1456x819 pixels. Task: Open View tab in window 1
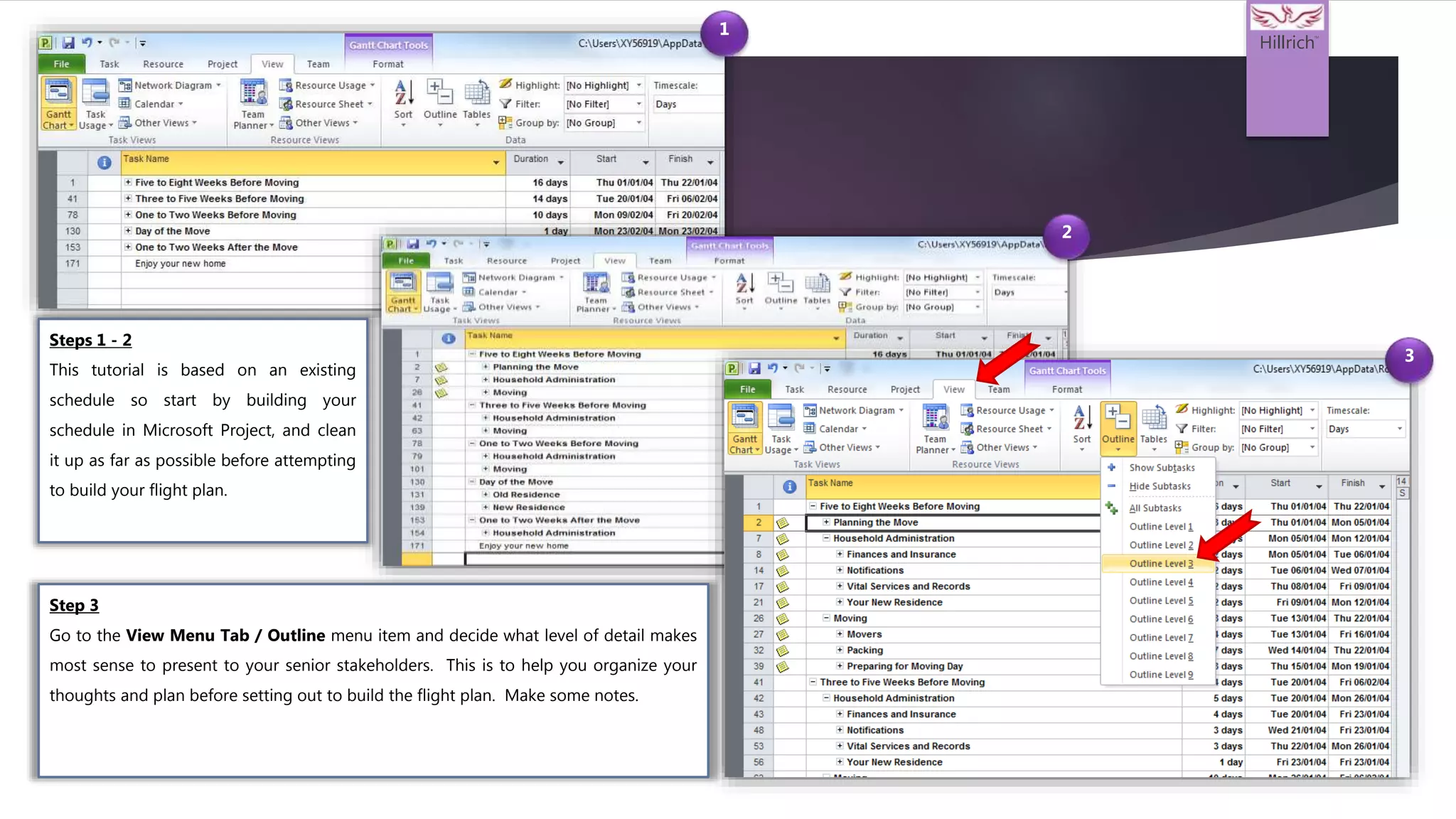272,64
